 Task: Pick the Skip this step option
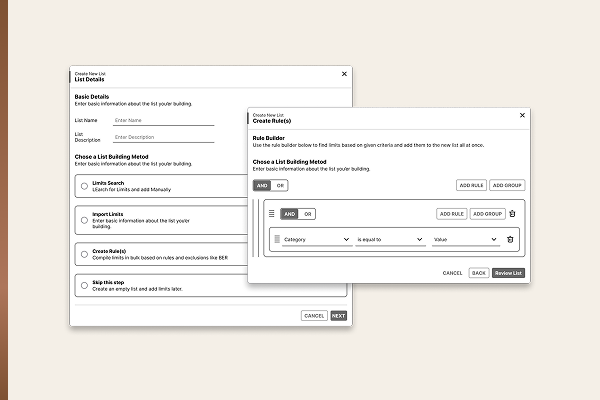tap(83, 286)
